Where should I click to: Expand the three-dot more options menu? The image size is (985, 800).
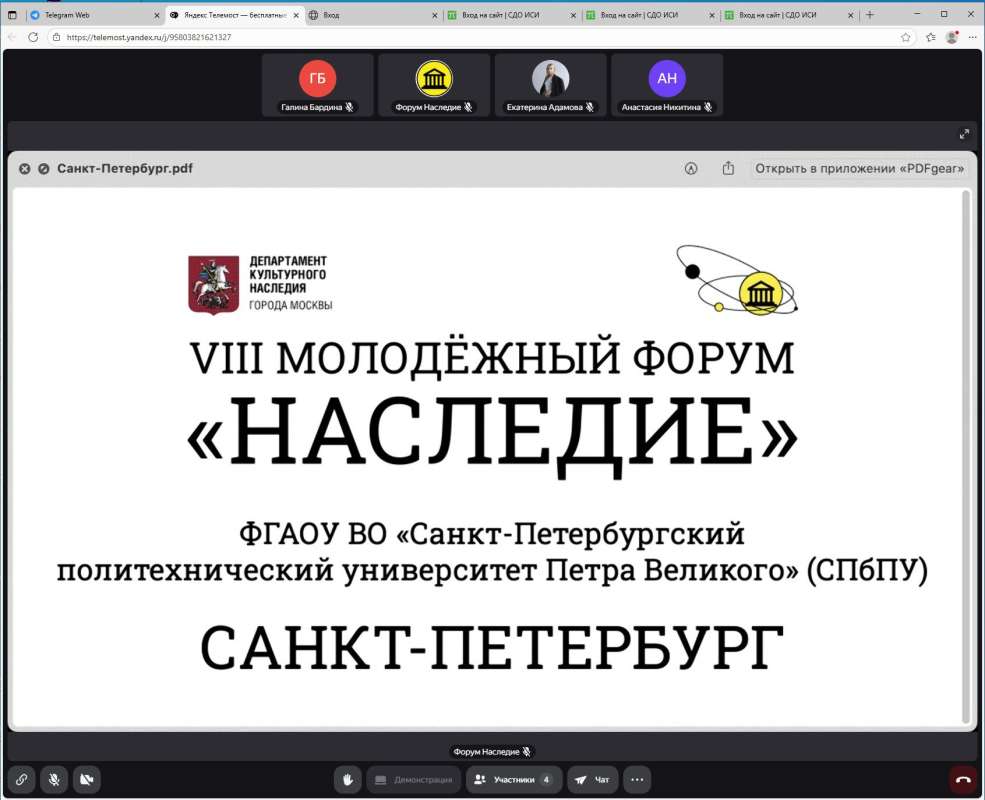pyautogui.click(x=637, y=779)
